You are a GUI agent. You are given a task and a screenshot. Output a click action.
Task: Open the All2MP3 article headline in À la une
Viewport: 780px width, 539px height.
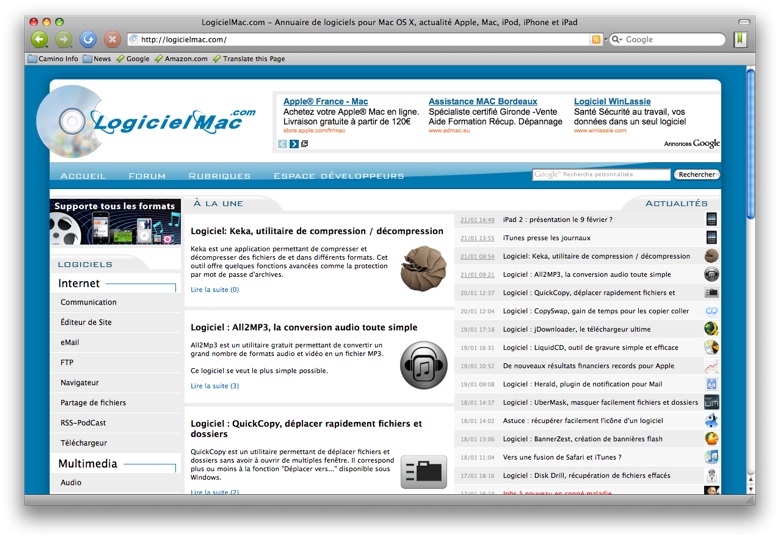[304, 327]
